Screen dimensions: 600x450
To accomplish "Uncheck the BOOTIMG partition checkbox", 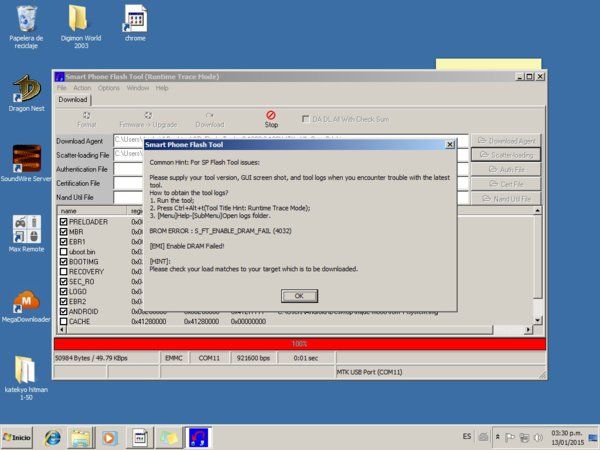I will [x=64, y=261].
